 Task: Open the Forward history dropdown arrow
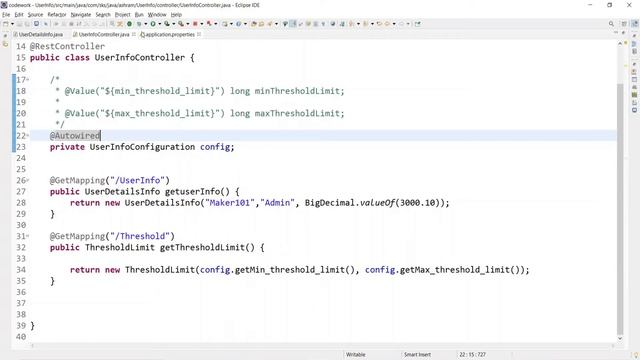408,24
